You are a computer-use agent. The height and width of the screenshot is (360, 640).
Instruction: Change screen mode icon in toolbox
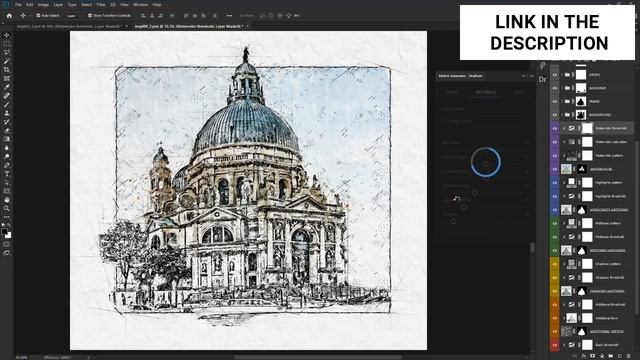click(7, 253)
